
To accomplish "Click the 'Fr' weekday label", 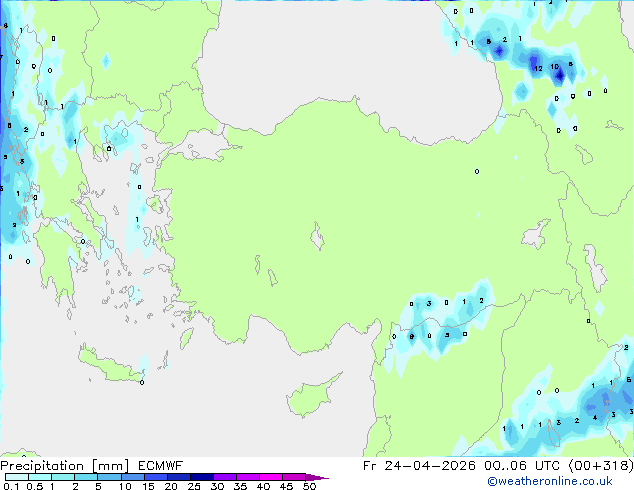I will click(x=369, y=466).
